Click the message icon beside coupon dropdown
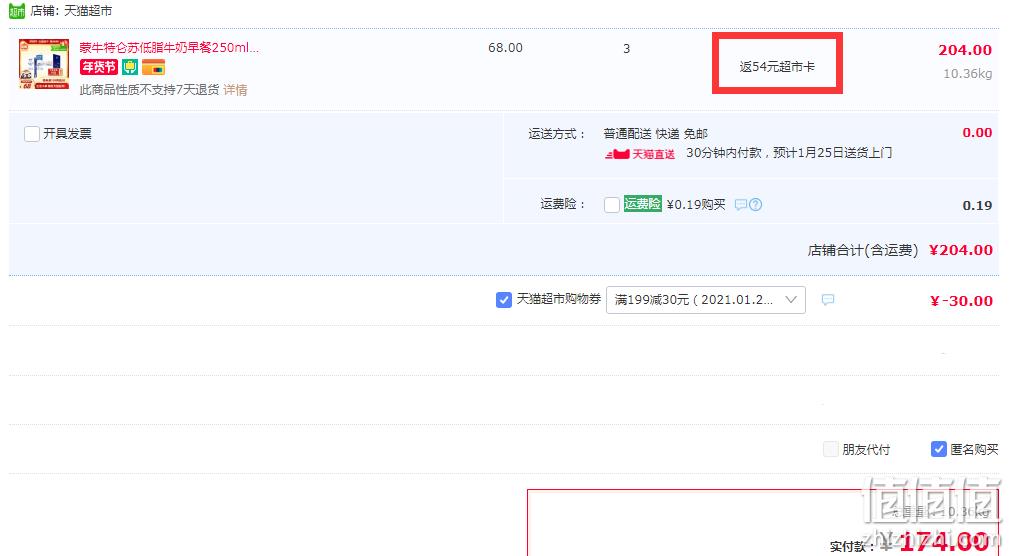The height and width of the screenshot is (556, 1011). (828, 300)
